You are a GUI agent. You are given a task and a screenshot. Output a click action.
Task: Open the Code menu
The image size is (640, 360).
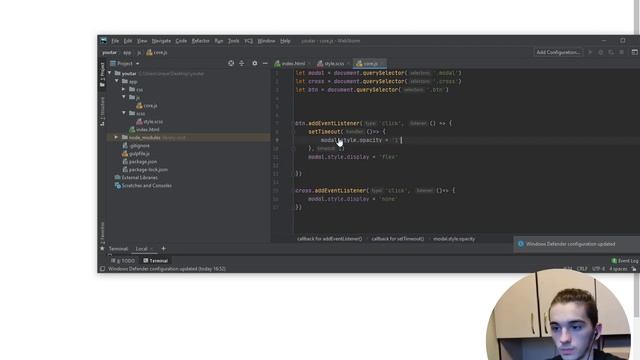click(x=181, y=41)
